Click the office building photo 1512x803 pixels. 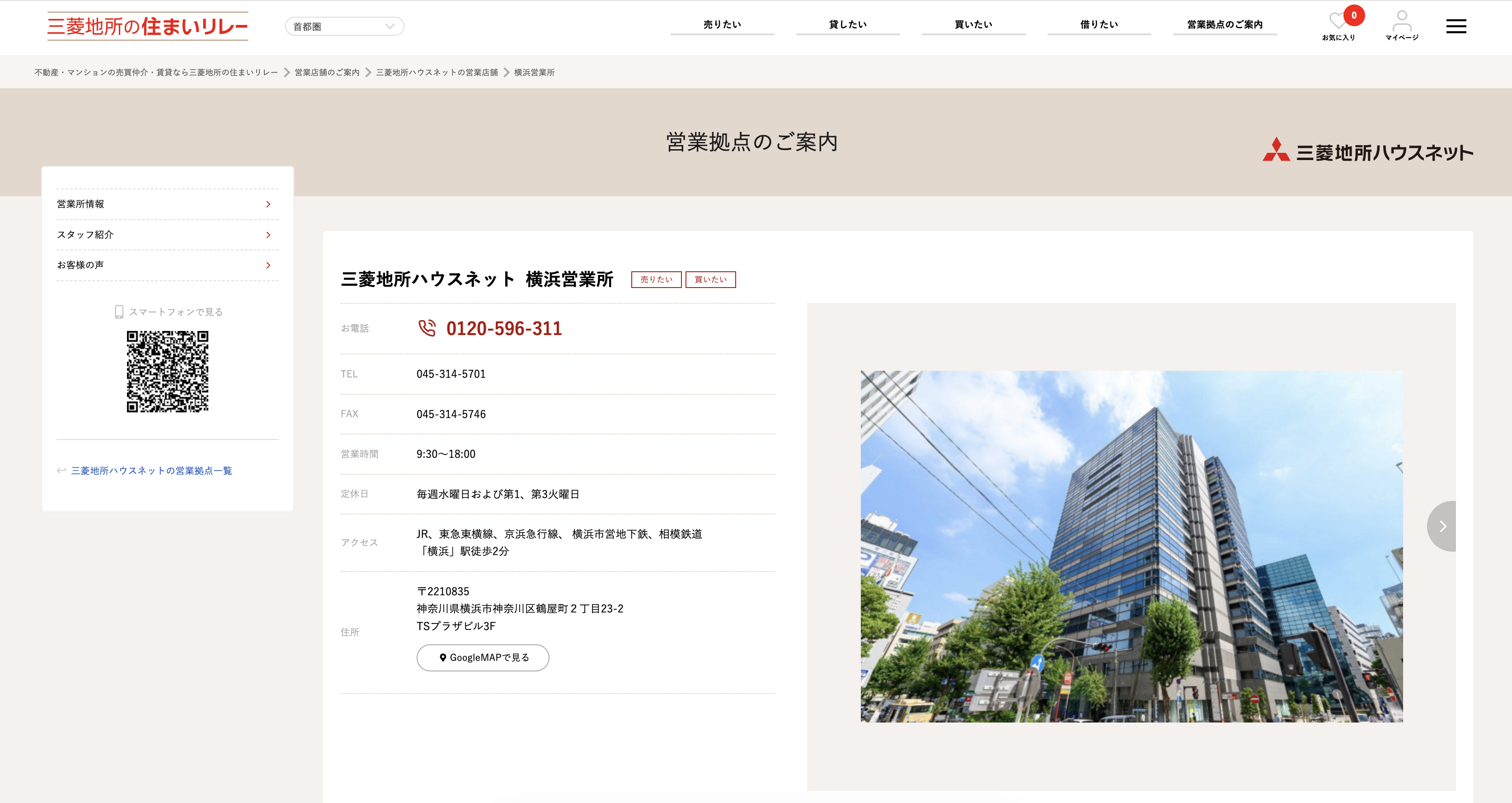(x=1131, y=546)
